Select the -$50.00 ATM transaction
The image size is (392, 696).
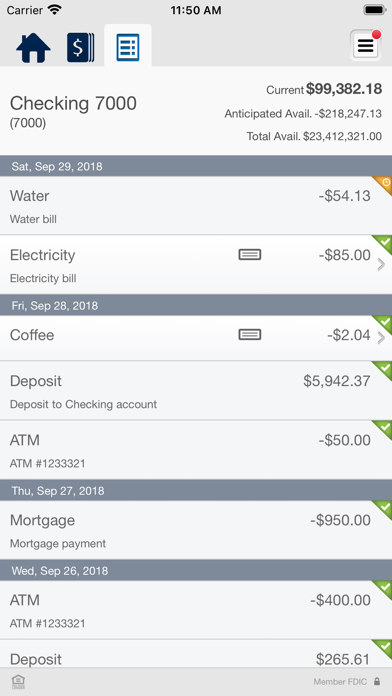coord(196,450)
